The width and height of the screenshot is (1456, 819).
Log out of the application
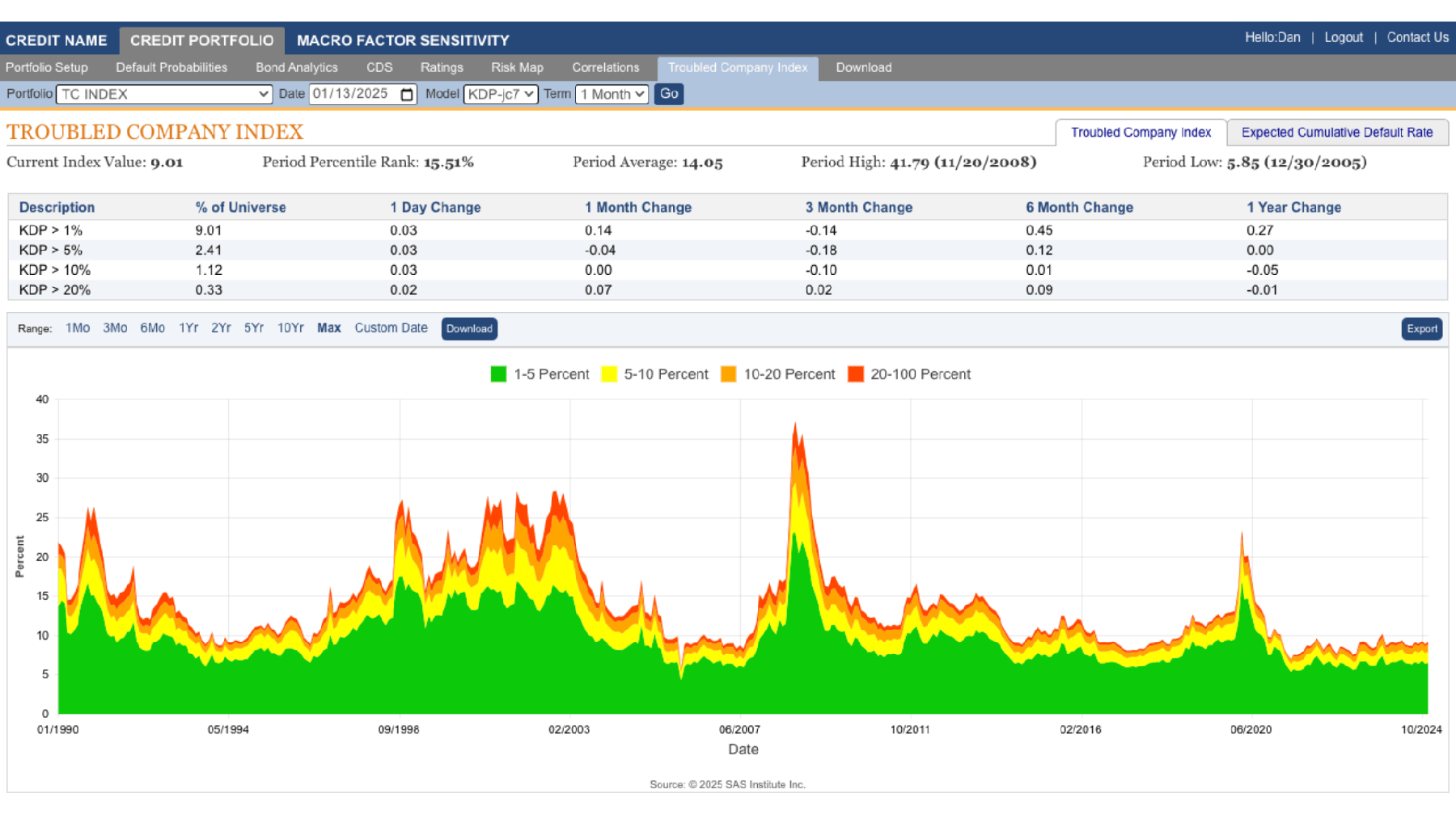(1344, 37)
